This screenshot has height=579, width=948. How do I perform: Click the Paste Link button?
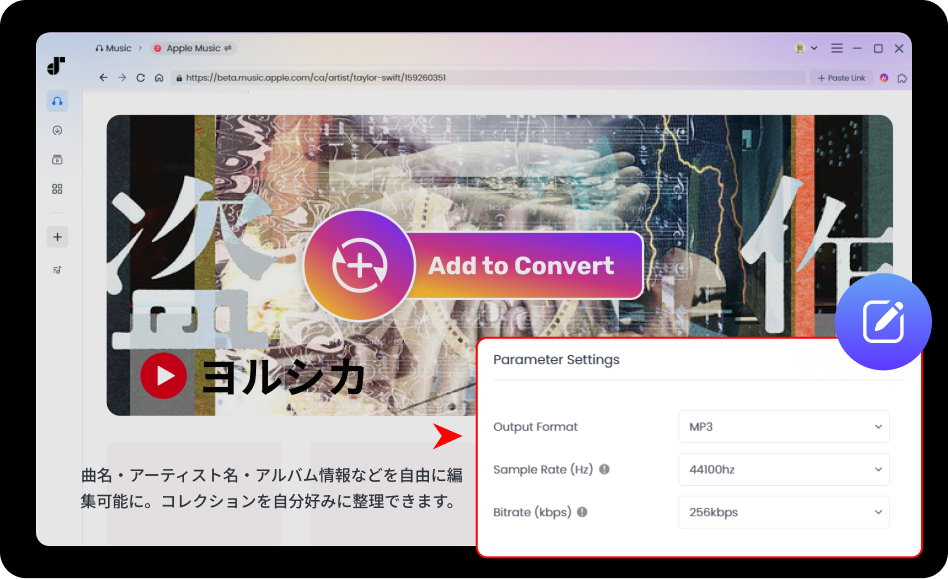(841, 77)
